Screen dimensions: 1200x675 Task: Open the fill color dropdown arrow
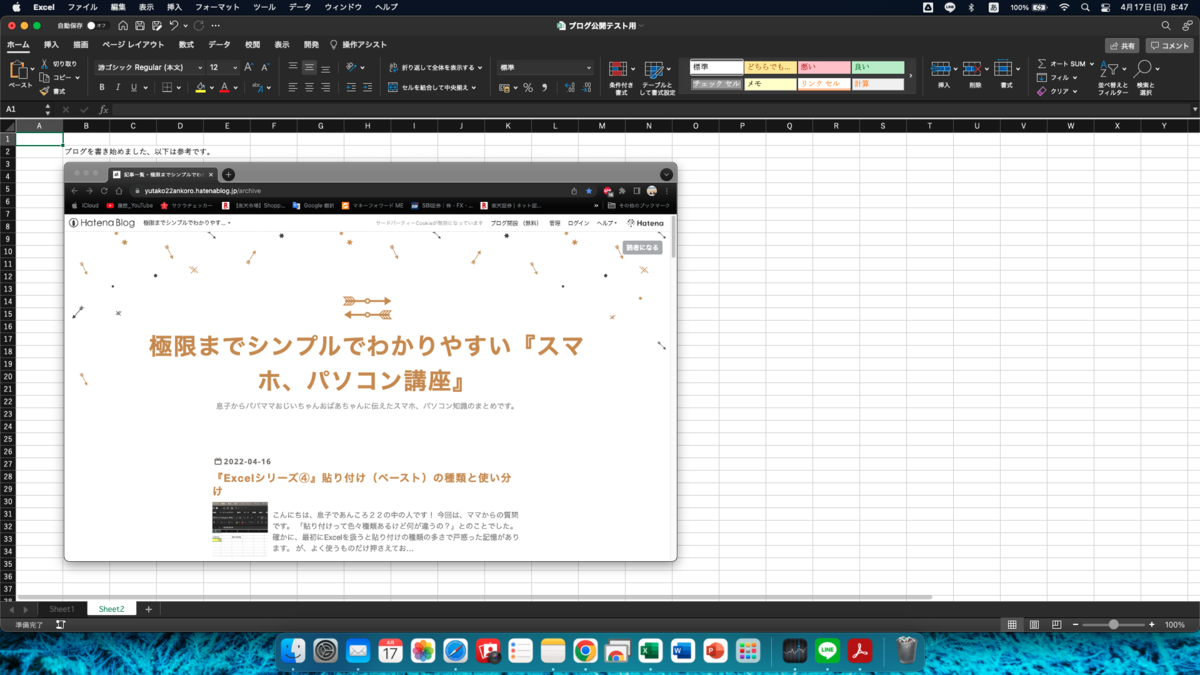click(x=212, y=87)
